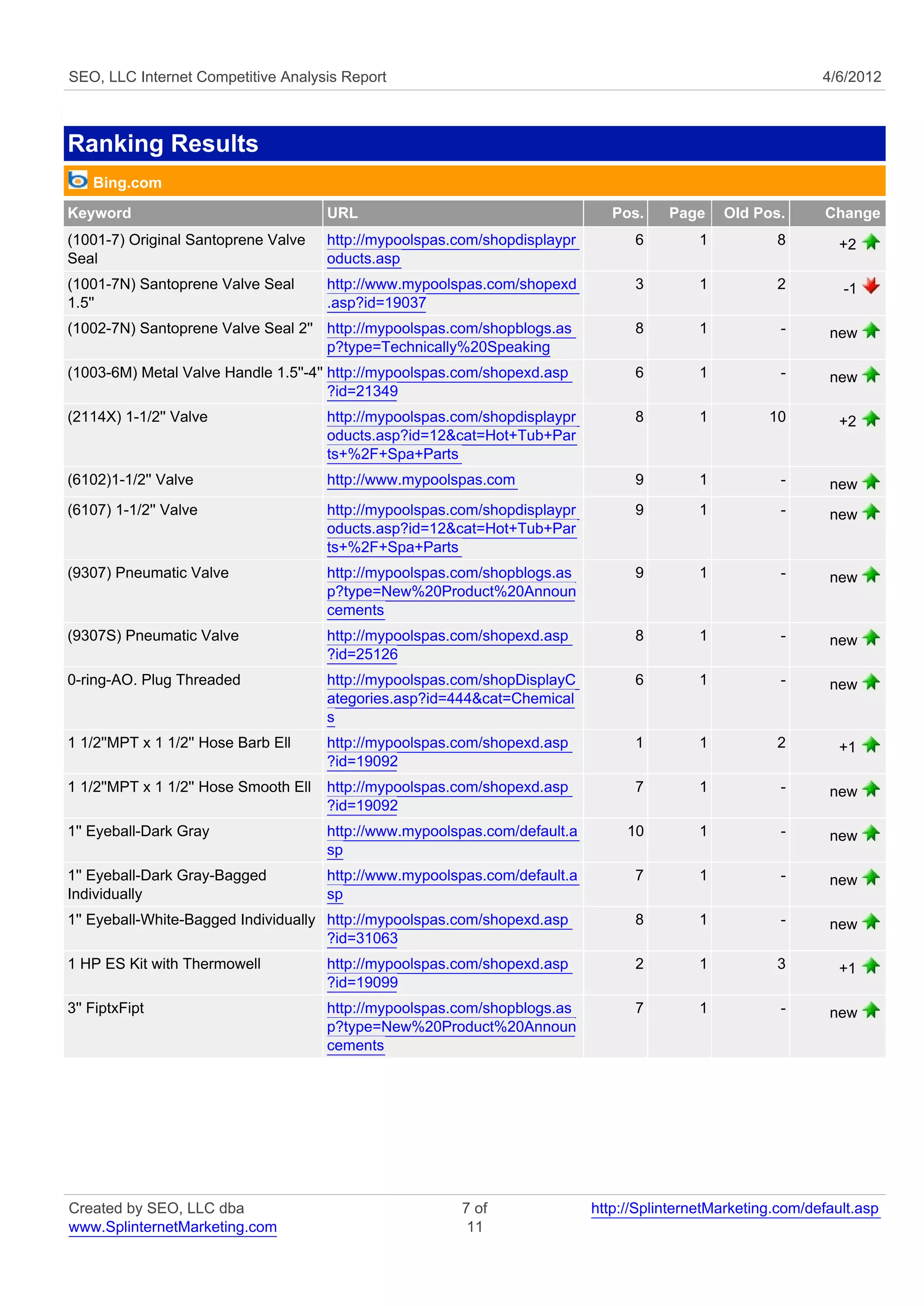Click green arrow in (6102)1-1/2" Valve row
This screenshot has width=924, height=1306.
870,482
